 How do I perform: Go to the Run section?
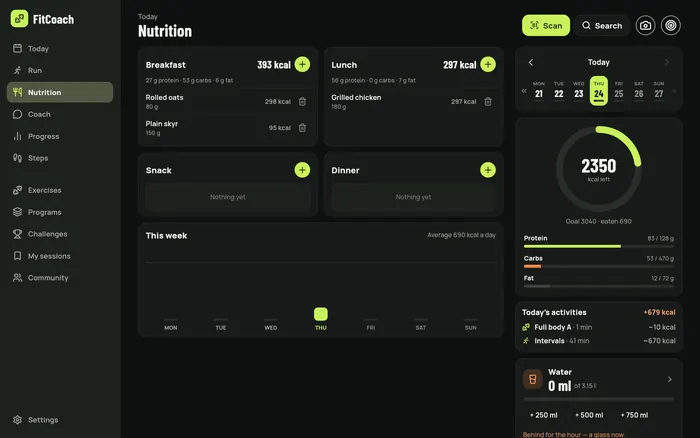click(60, 71)
